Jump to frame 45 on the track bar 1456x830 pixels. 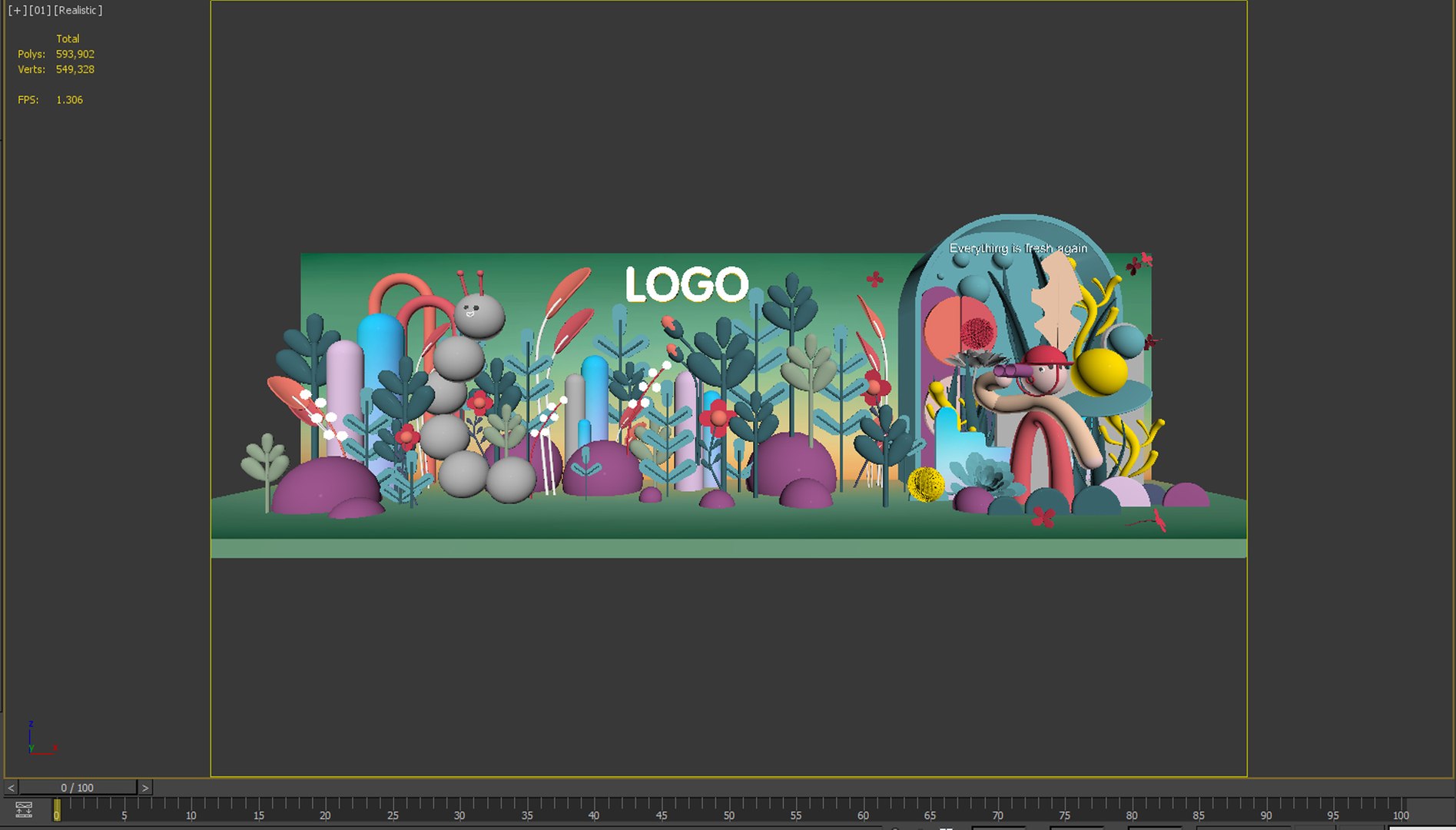pyautogui.click(x=662, y=815)
